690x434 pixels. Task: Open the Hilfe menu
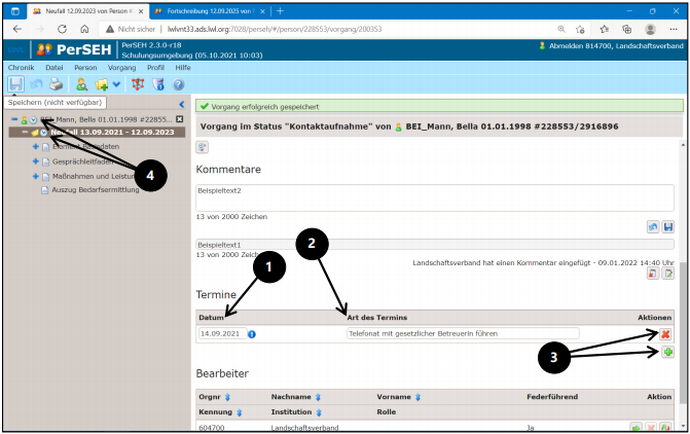tap(183, 67)
